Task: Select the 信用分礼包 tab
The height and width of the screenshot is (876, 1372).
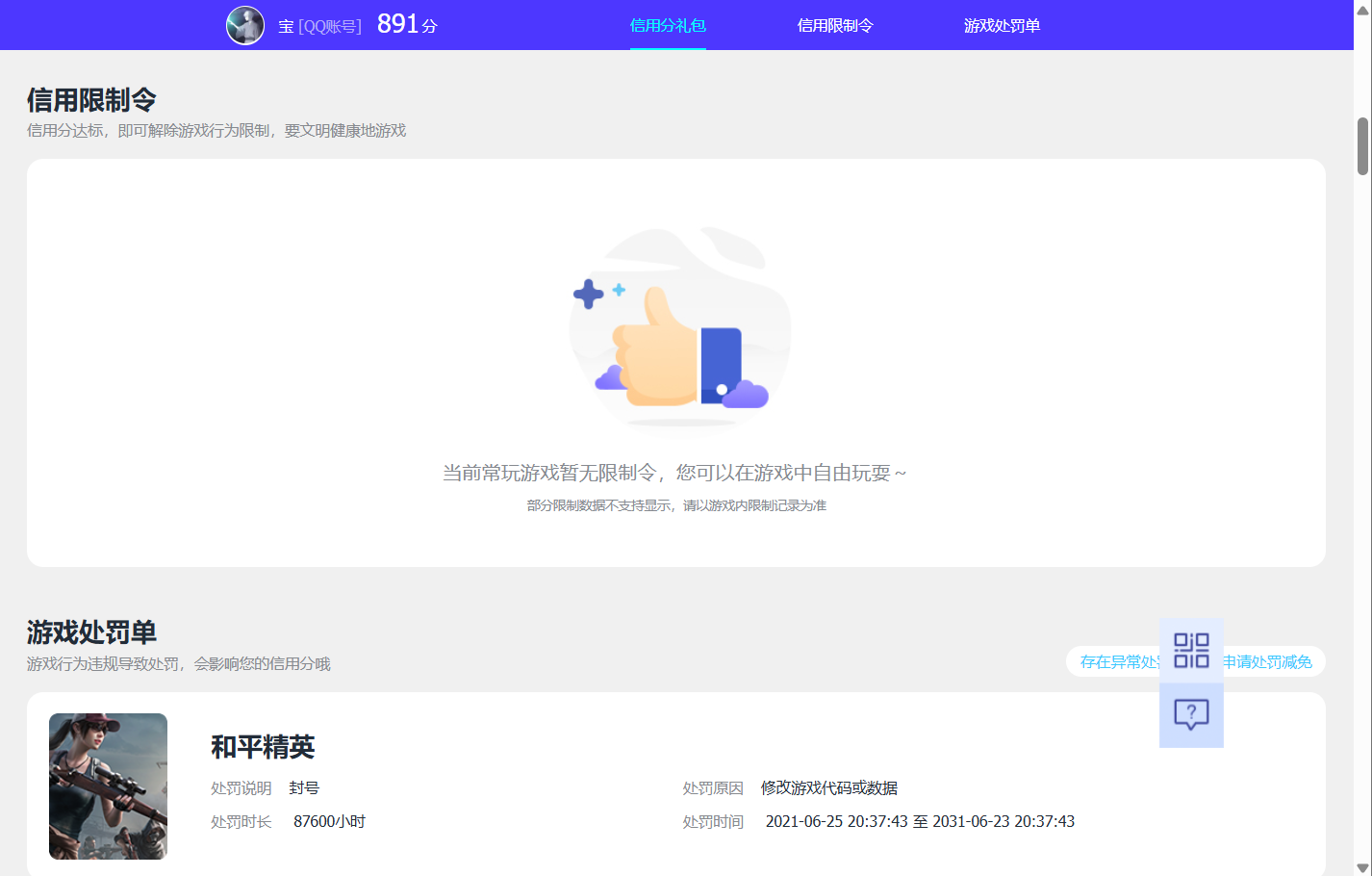Action: click(x=668, y=26)
